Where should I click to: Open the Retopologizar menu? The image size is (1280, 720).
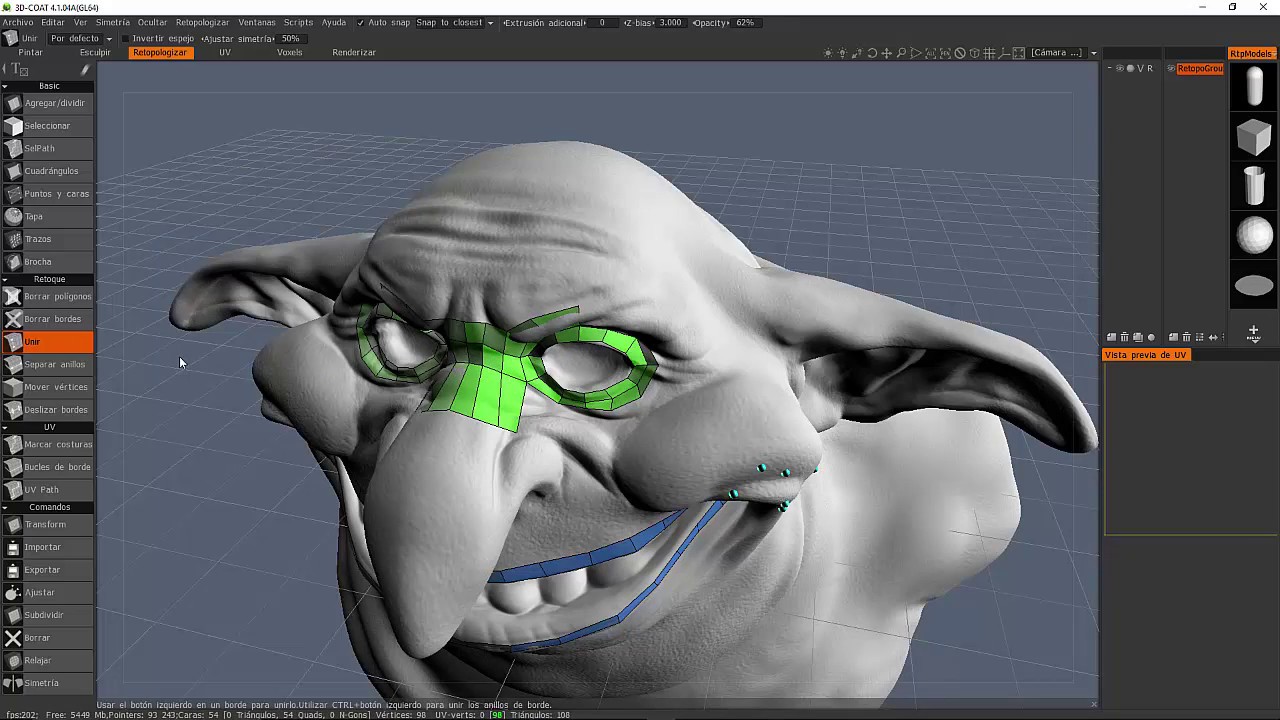202,22
